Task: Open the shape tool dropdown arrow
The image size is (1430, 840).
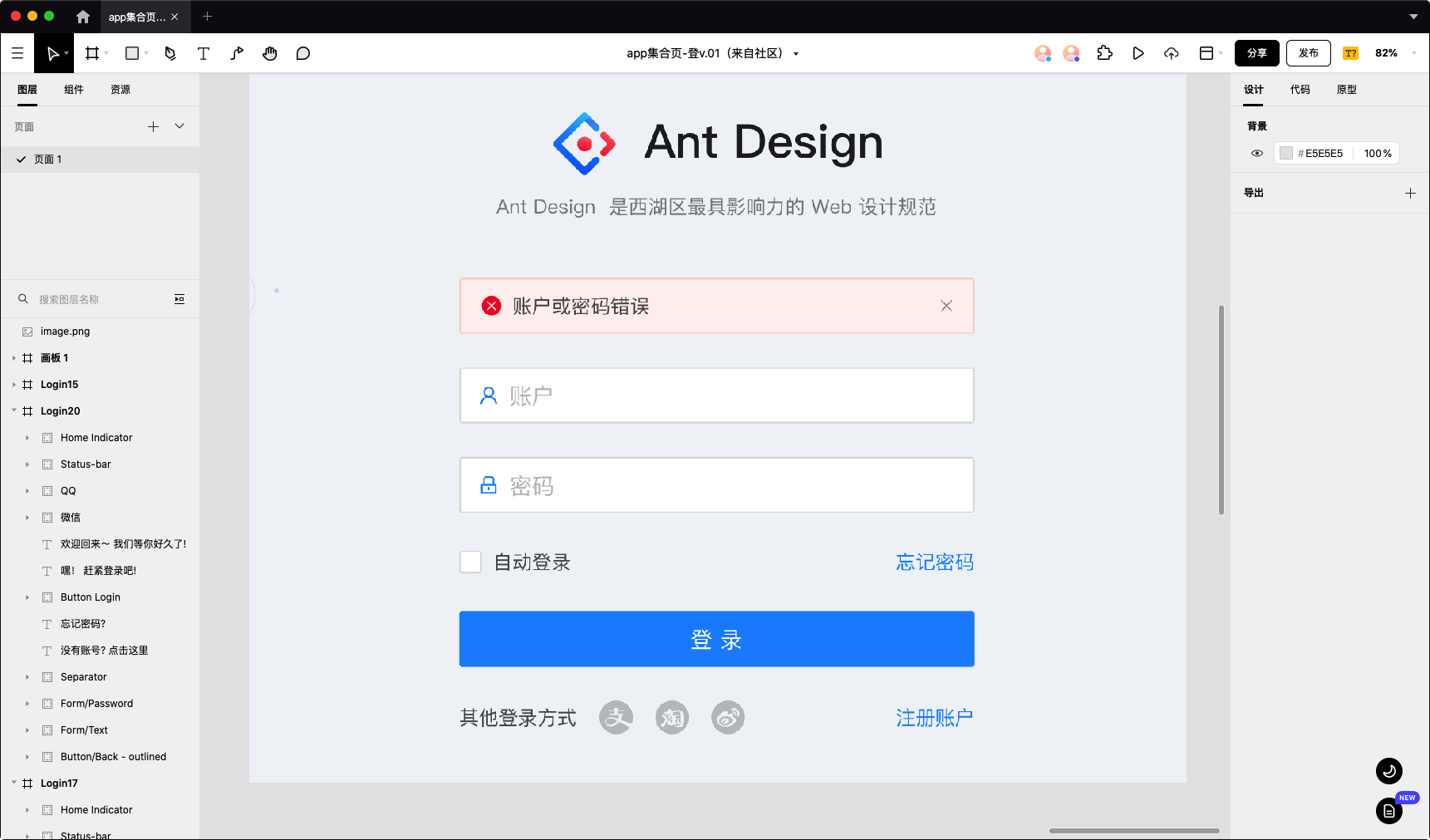Action: click(146, 53)
